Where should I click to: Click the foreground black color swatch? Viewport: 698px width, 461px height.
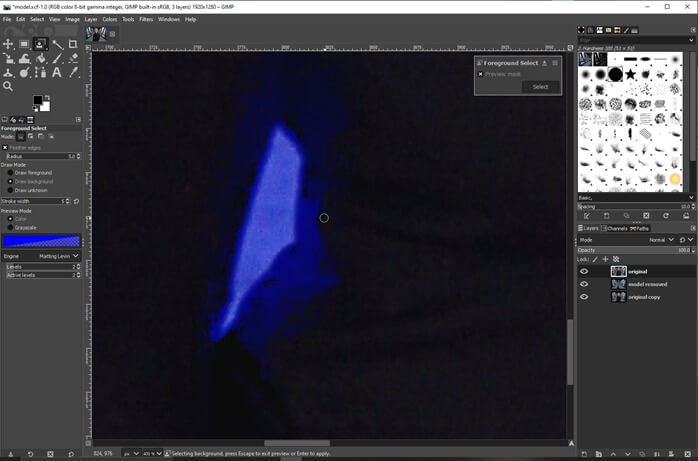[37, 100]
